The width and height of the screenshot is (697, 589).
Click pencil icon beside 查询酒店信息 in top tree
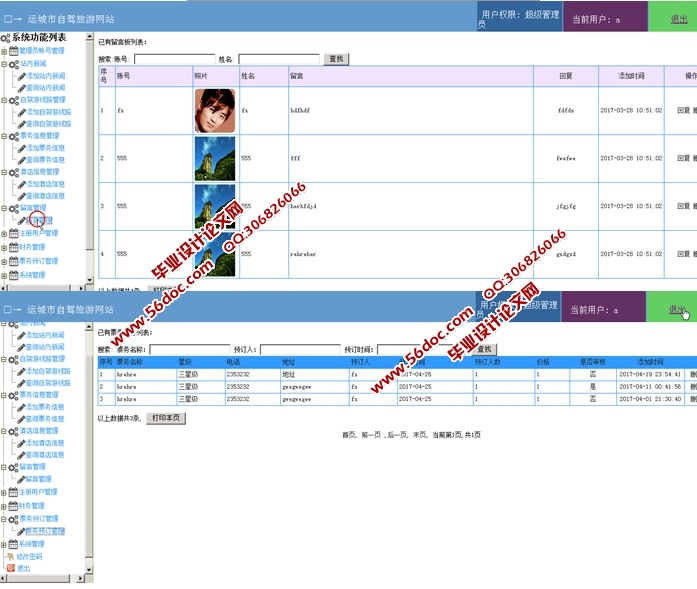(21, 196)
